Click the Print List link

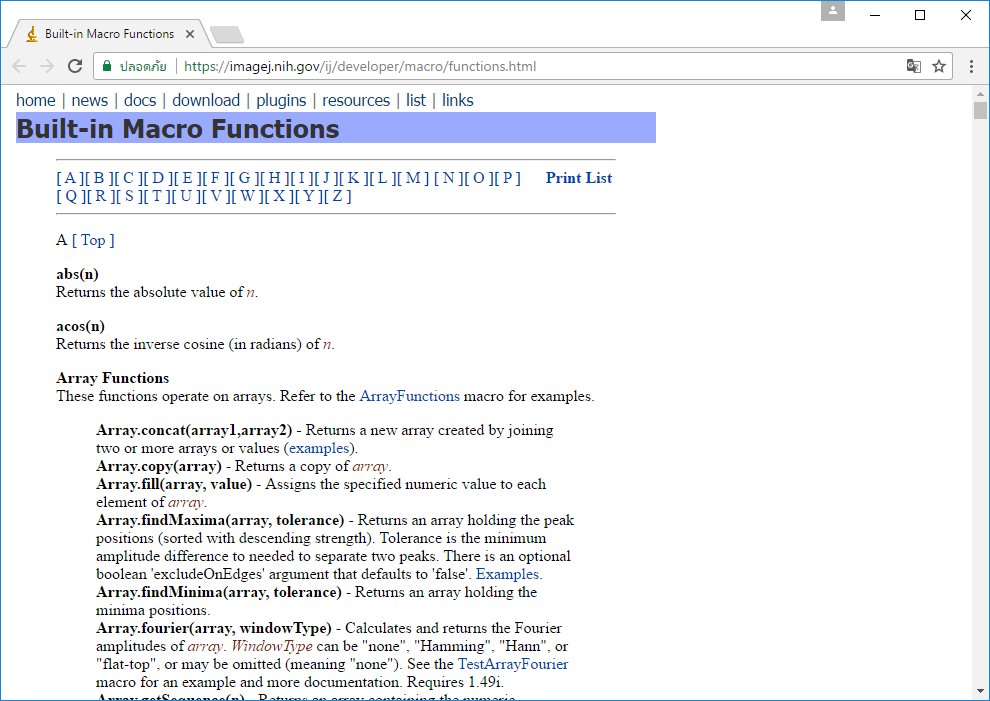[x=578, y=178]
